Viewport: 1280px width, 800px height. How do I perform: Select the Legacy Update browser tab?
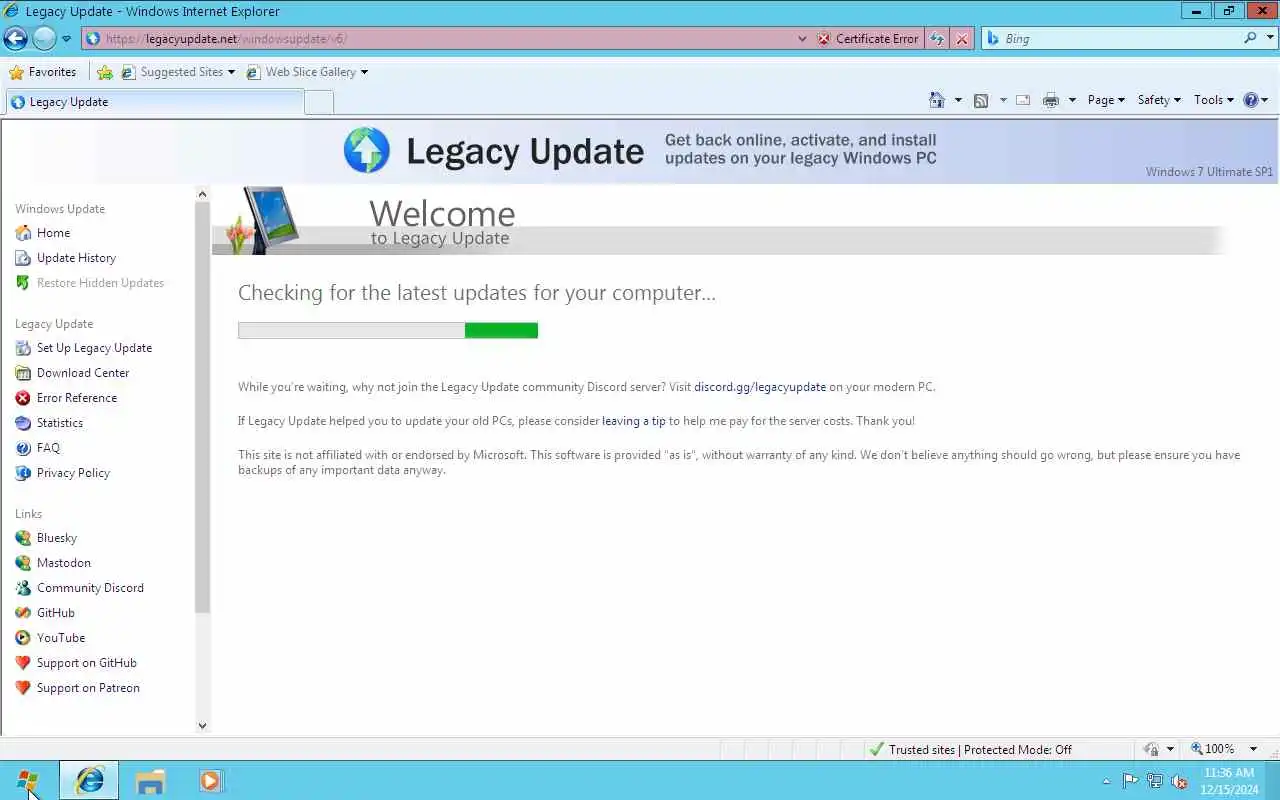[x=154, y=102]
